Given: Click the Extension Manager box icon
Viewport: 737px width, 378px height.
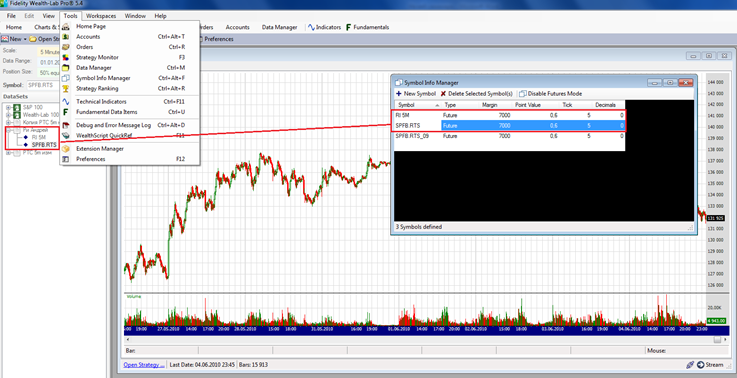Looking at the screenshot, I should pyautogui.click(x=66, y=149).
